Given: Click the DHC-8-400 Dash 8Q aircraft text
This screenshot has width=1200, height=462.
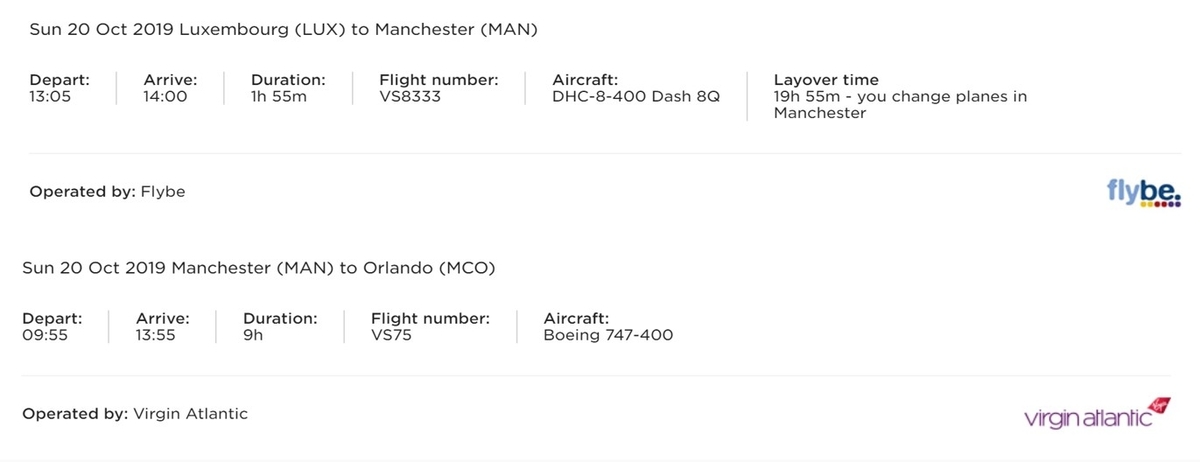Looking at the screenshot, I should [636, 97].
